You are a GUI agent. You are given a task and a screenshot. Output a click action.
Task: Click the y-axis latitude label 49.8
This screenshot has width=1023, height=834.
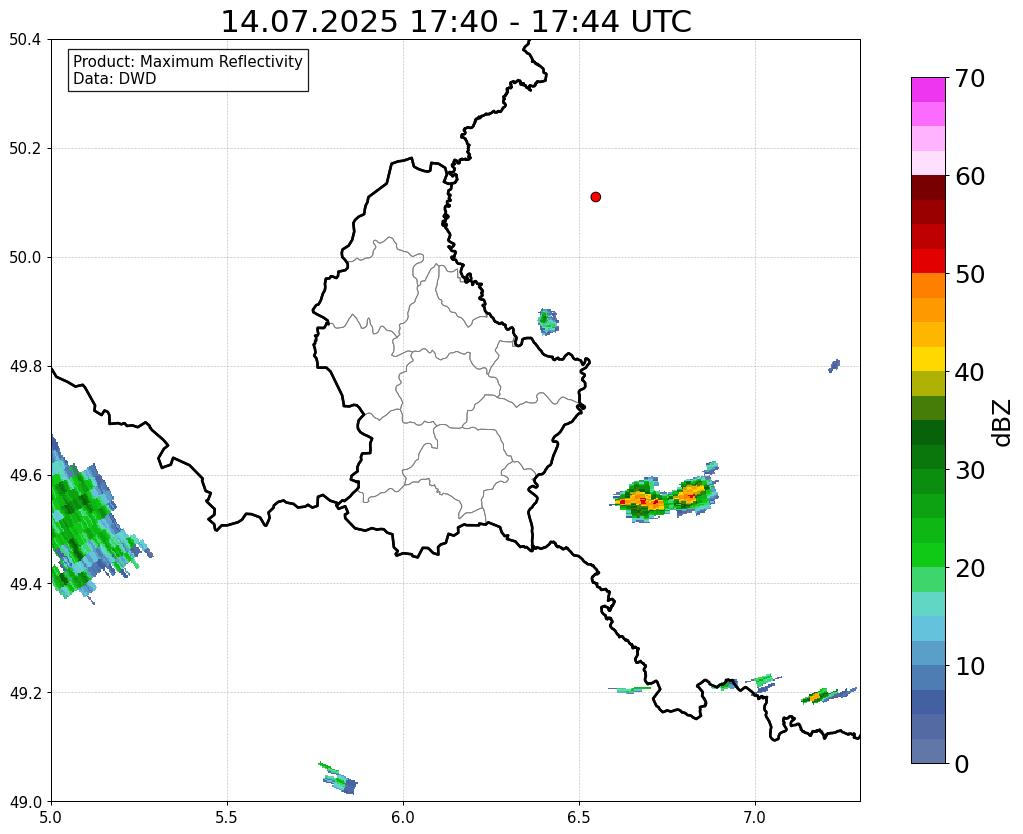[25, 367]
